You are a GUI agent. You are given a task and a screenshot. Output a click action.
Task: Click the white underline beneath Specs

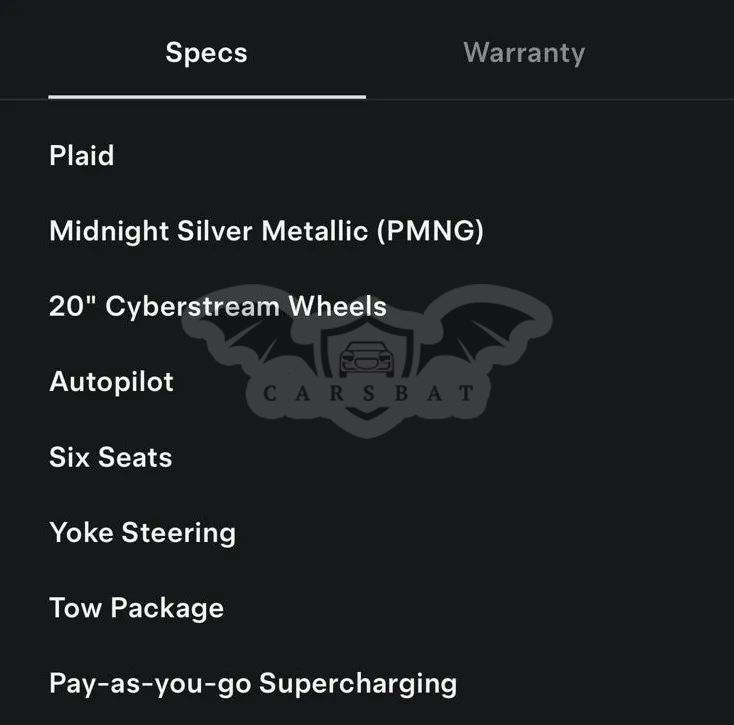pos(206,97)
